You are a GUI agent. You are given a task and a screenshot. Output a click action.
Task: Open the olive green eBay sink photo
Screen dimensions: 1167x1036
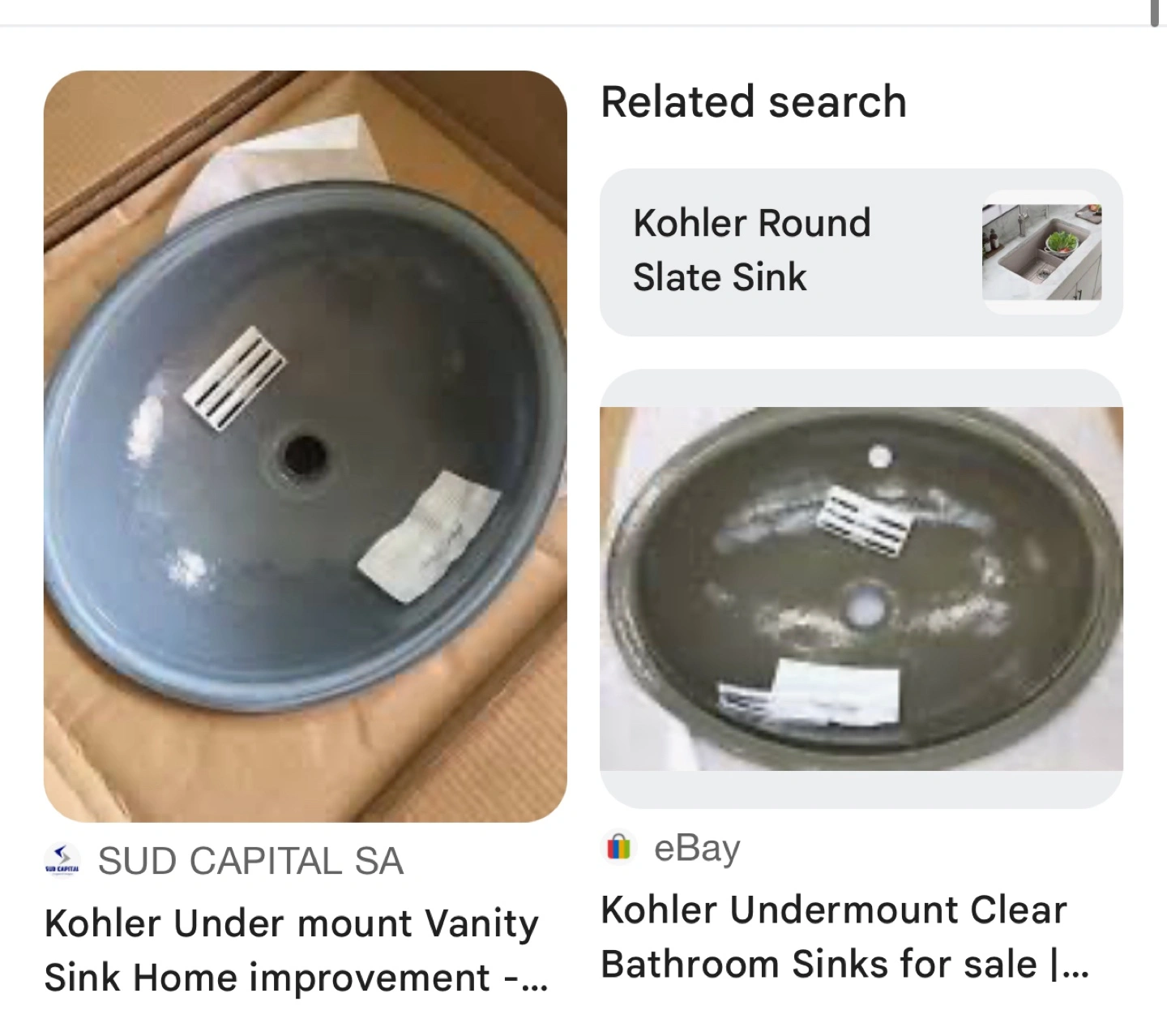[x=861, y=589]
